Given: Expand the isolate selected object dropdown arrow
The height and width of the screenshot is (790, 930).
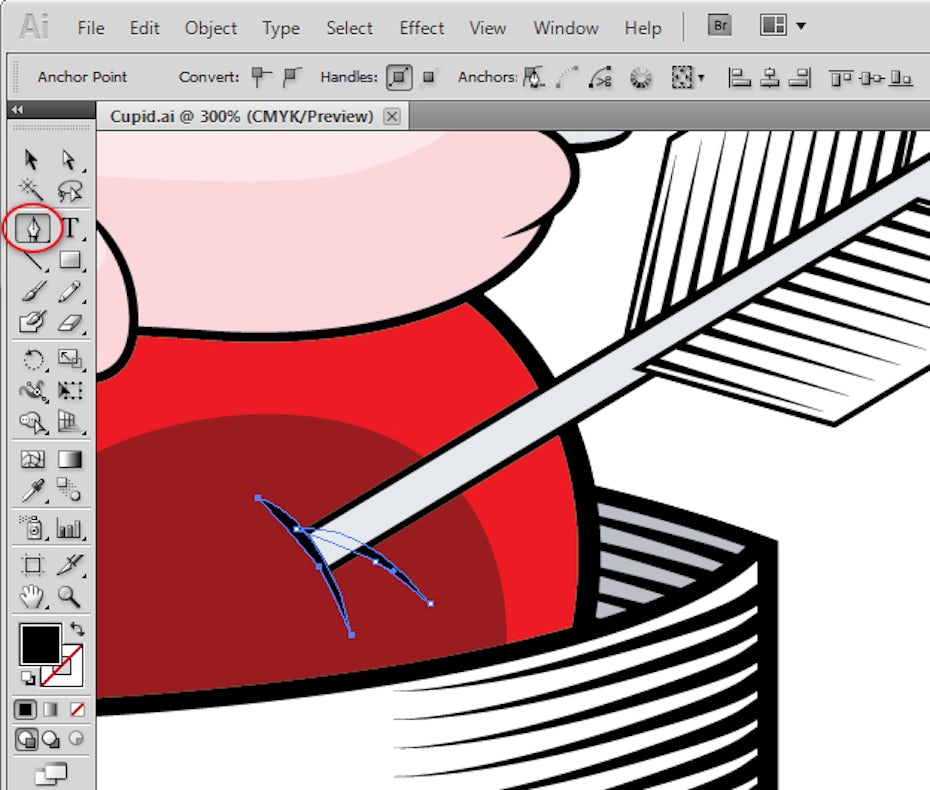Looking at the screenshot, I should coord(701,78).
